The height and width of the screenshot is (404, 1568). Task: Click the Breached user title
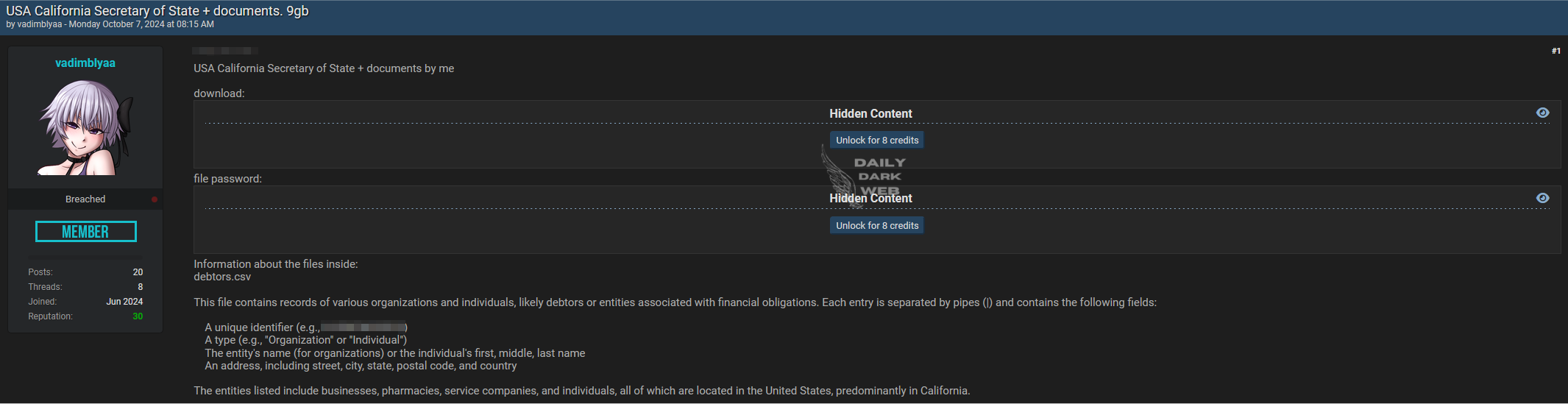pos(85,199)
